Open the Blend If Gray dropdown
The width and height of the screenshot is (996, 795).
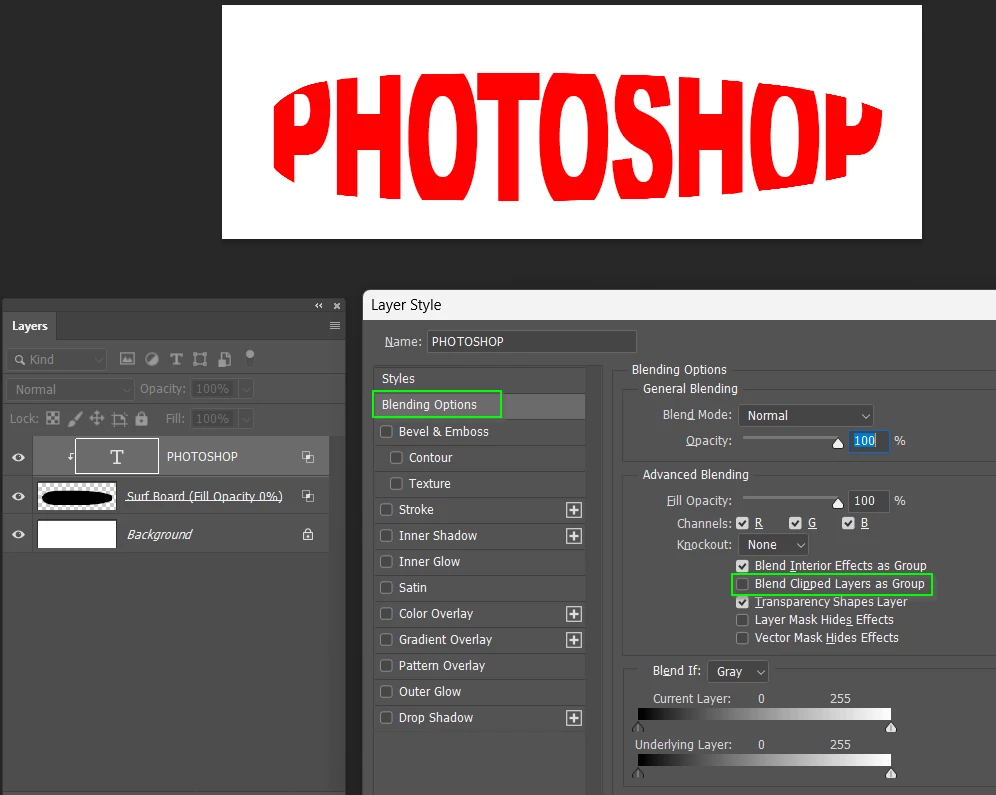(738, 671)
